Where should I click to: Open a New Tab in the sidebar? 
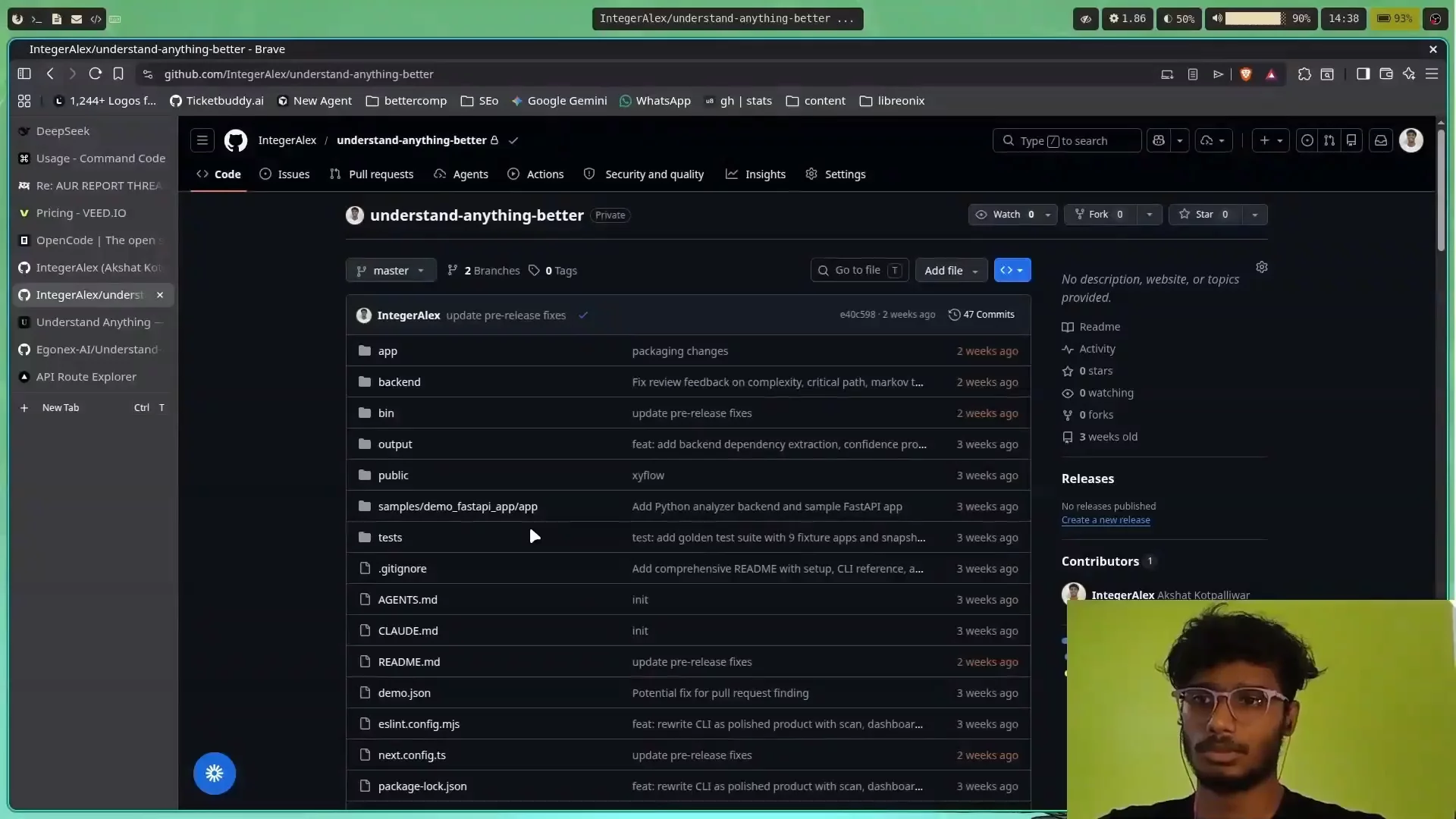coord(93,408)
